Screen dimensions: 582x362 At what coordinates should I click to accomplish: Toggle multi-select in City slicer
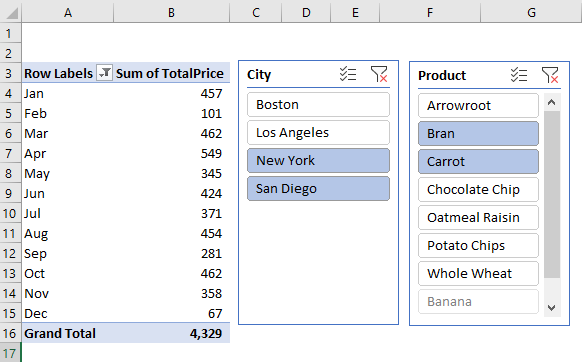(348, 74)
